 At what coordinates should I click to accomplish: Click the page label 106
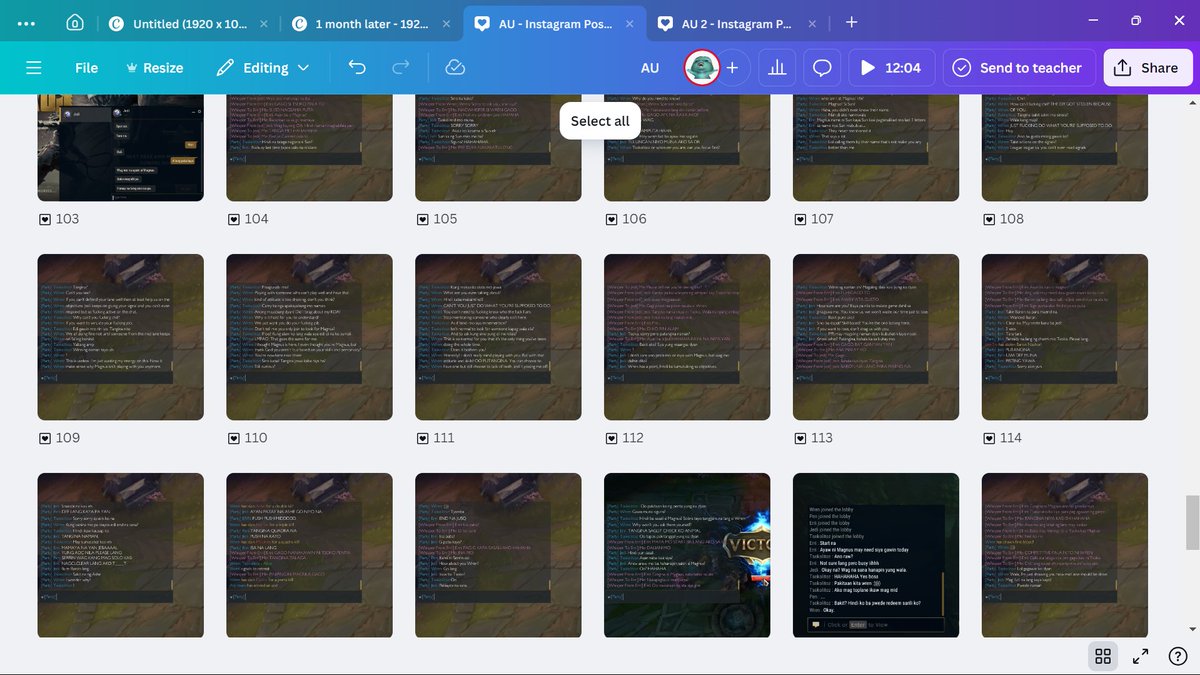[634, 219]
